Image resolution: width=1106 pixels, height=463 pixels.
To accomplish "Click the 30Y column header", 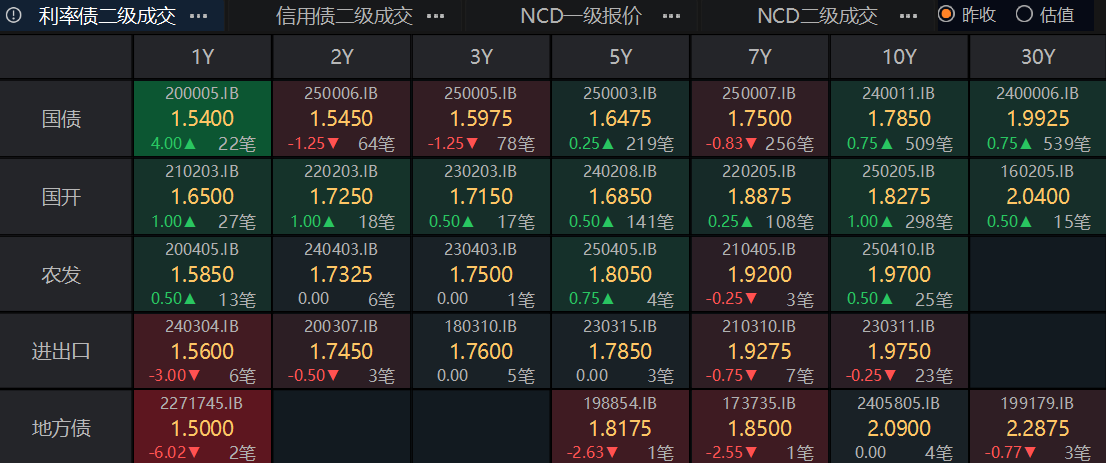I will pyautogui.click(x=1038, y=56).
